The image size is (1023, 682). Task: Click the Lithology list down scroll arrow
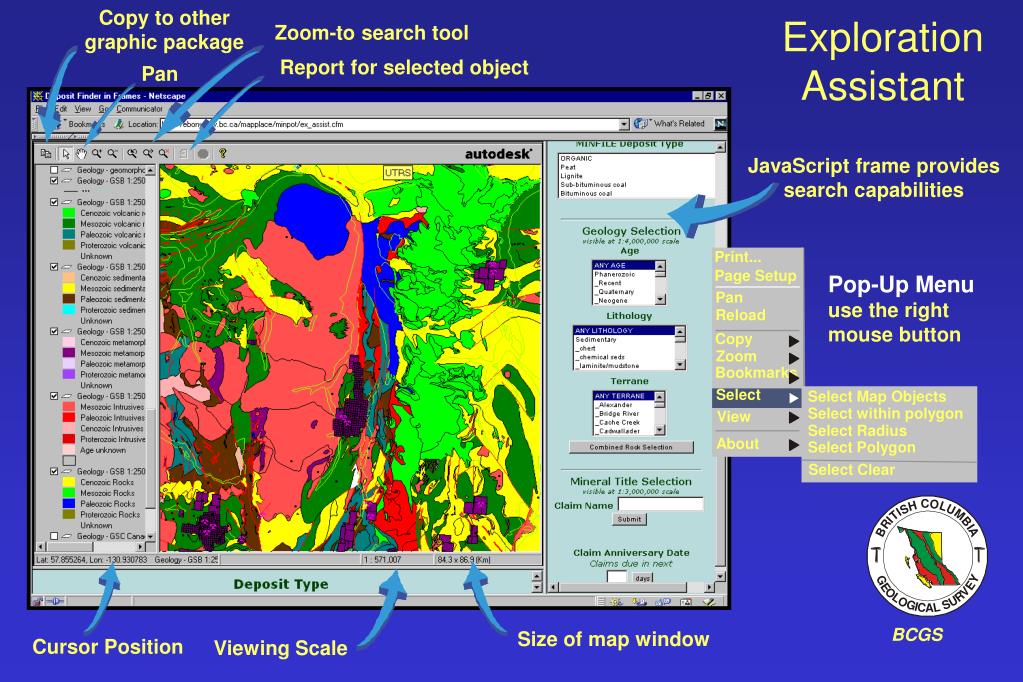click(680, 365)
